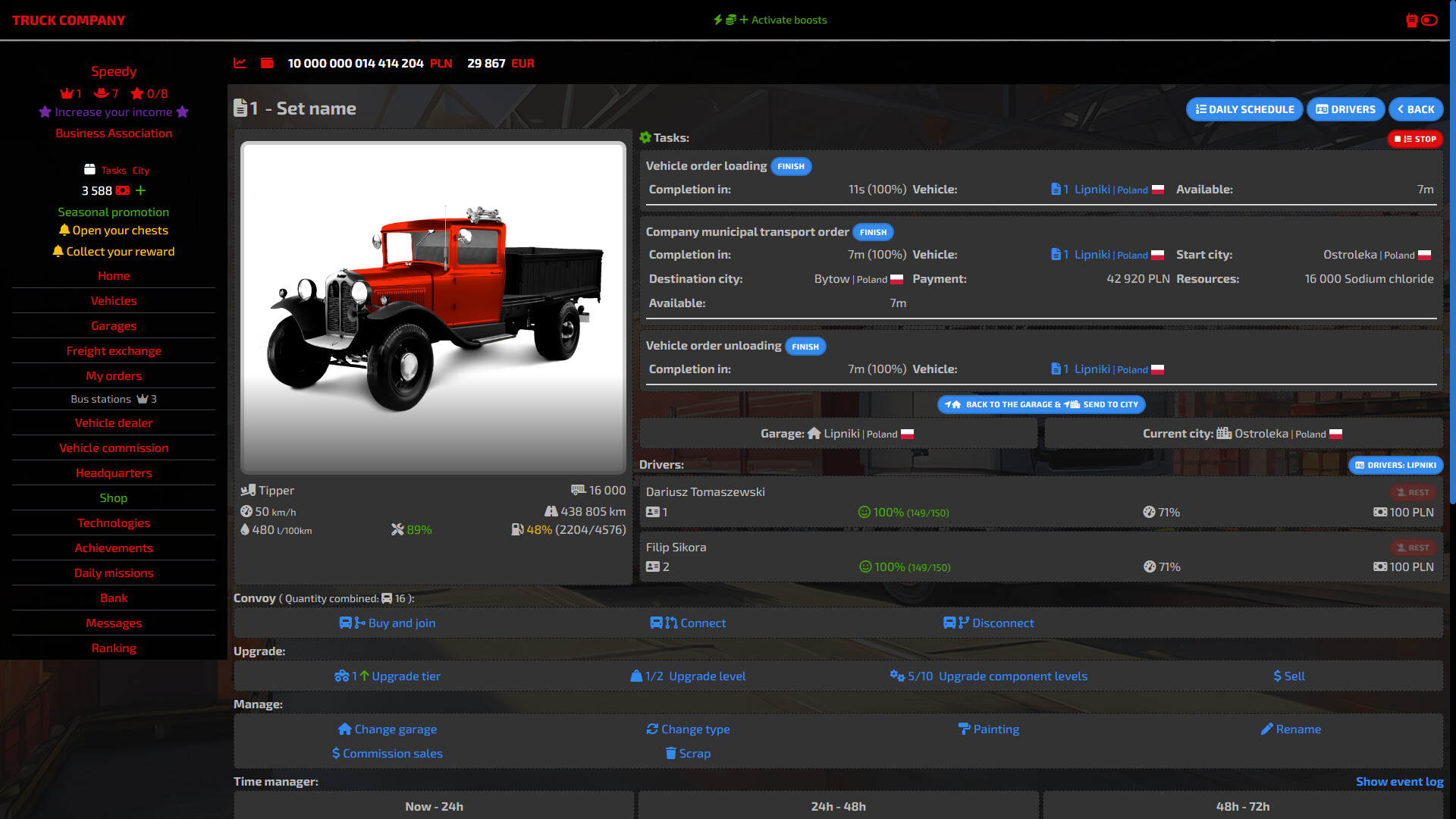1456x819 pixels.
Task: Expand Show event log
Action: [1399, 781]
